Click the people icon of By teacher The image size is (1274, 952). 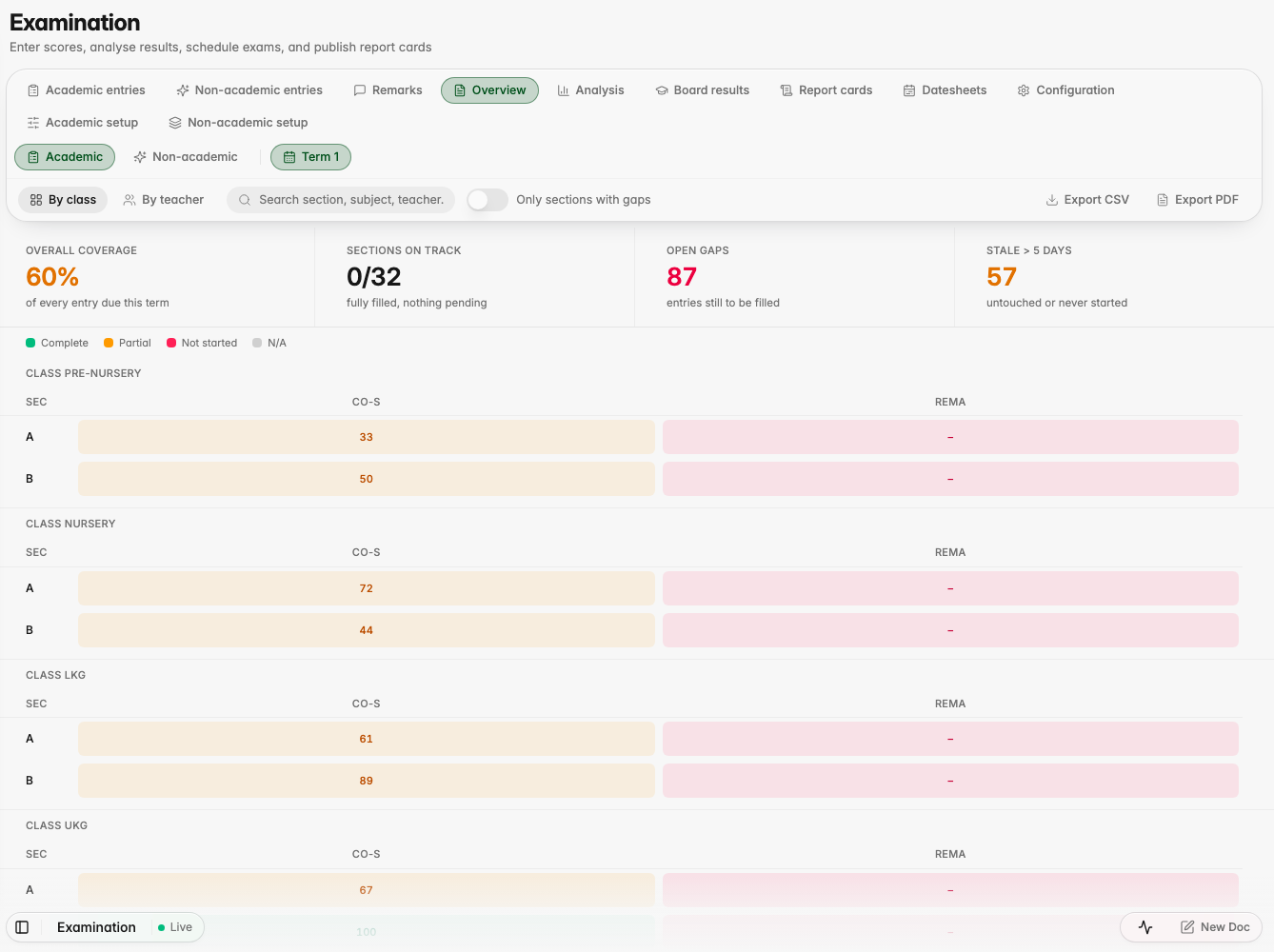pyautogui.click(x=129, y=200)
